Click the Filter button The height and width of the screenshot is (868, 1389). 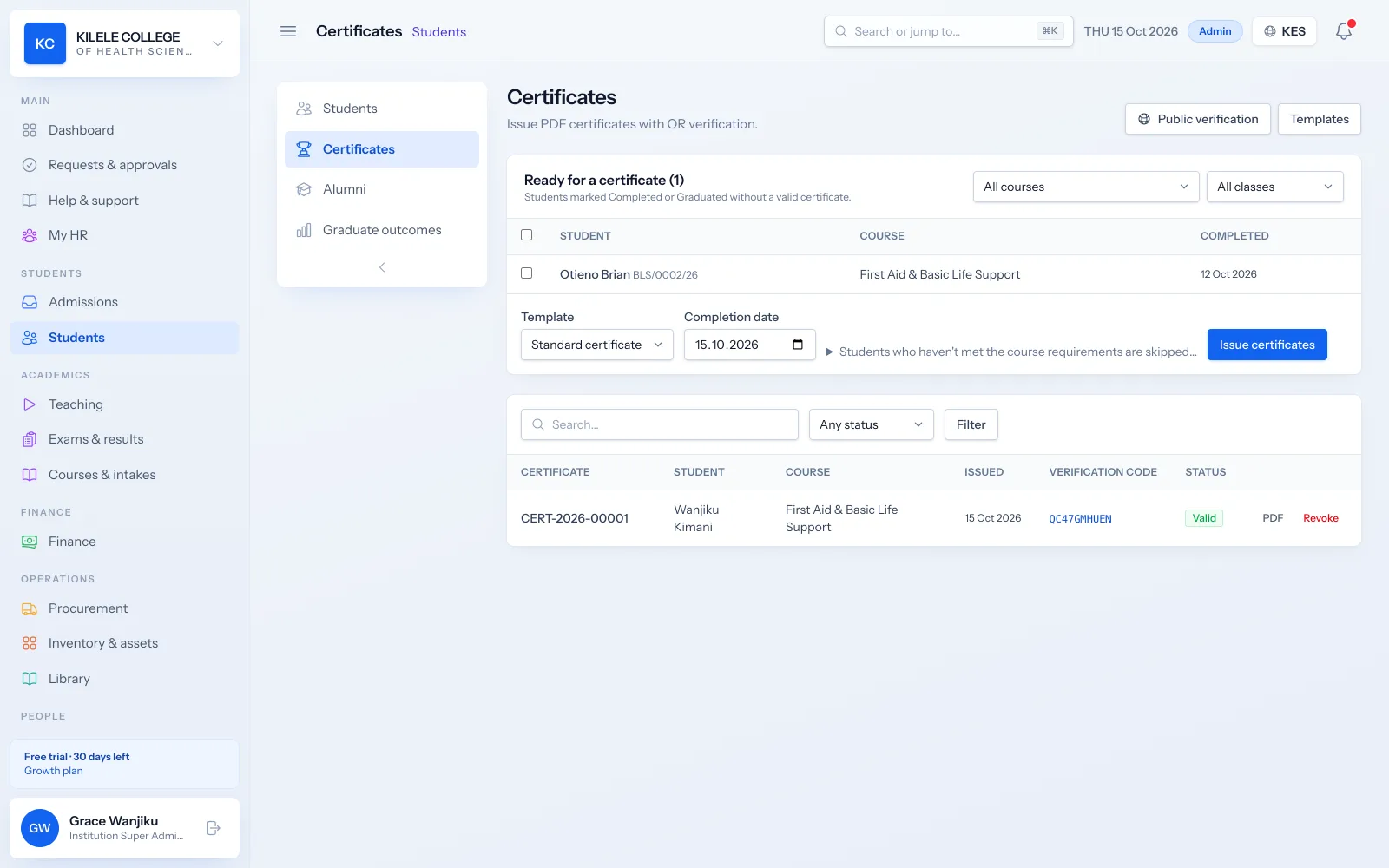coord(971,424)
